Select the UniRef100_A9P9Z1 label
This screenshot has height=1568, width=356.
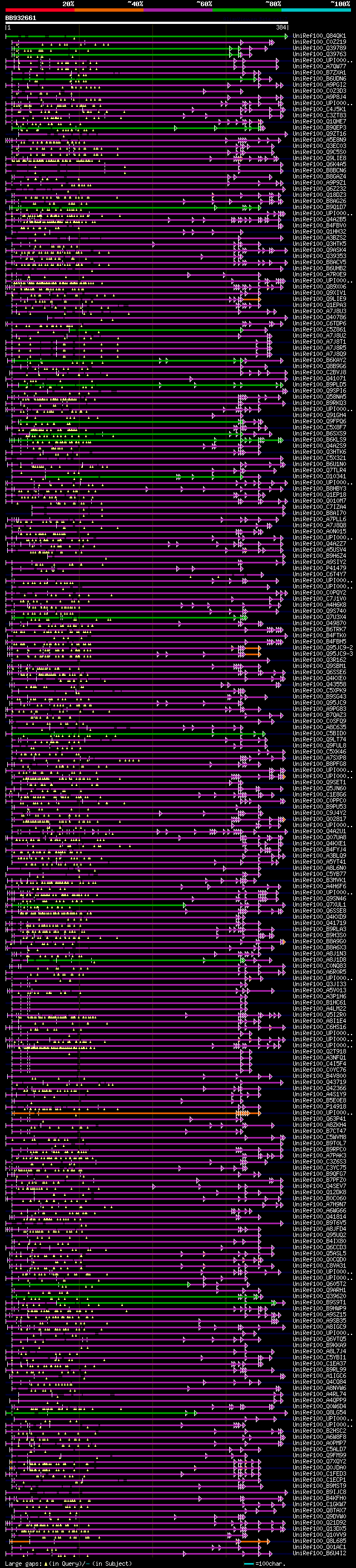coord(319,182)
